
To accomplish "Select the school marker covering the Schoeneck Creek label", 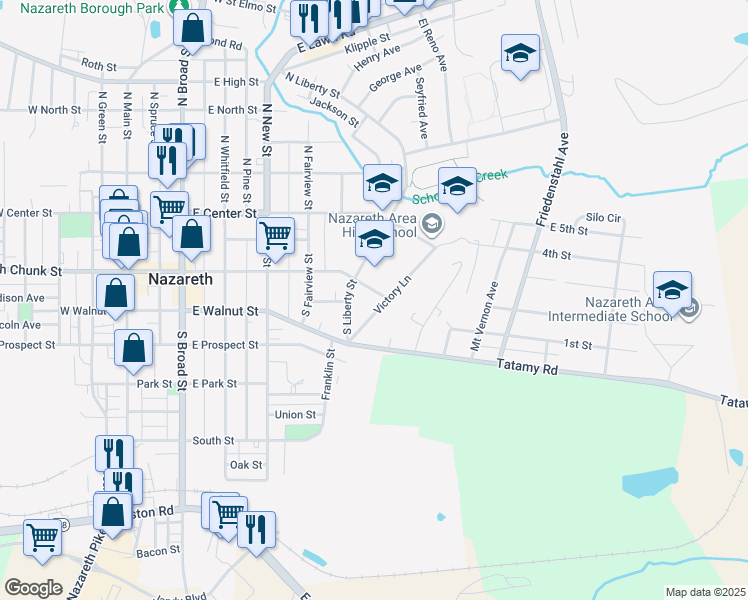I will point(457,188).
